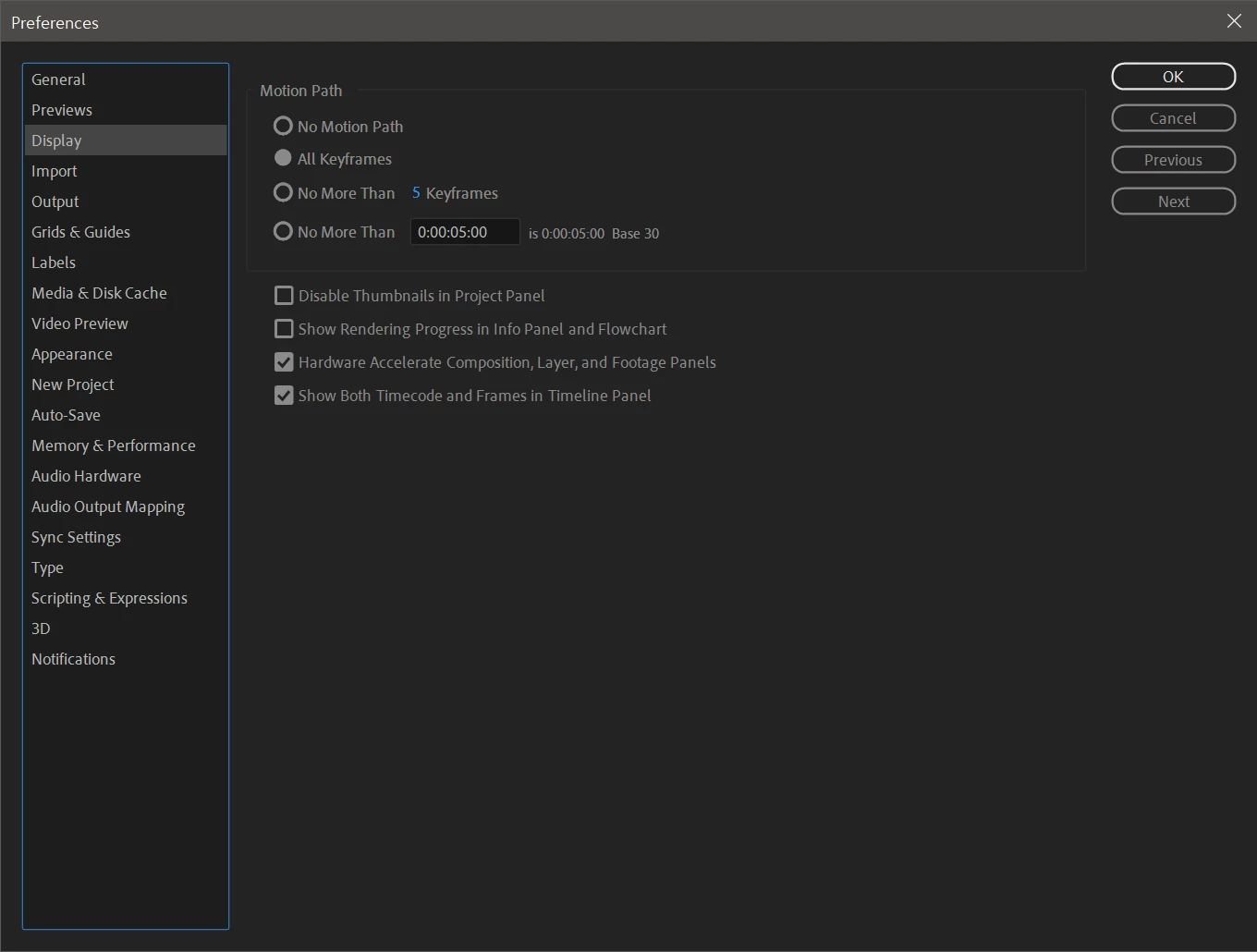Open the Previews preferences category
Screen dimensions: 1257x952
tap(125, 110)
